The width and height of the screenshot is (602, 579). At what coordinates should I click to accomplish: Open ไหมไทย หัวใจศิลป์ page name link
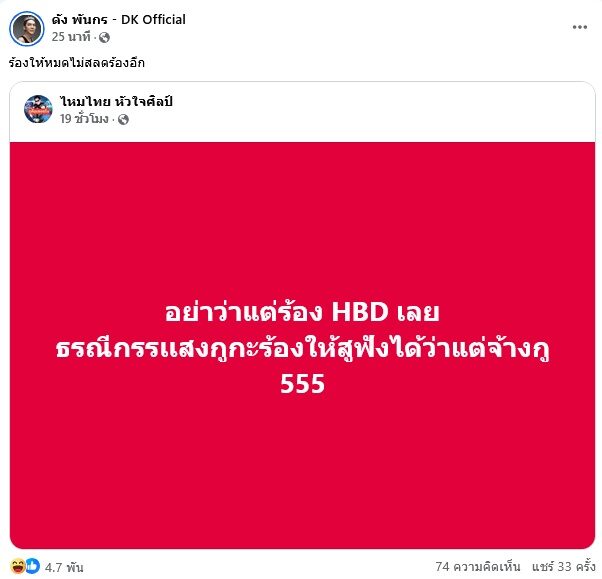click(116, 101)
